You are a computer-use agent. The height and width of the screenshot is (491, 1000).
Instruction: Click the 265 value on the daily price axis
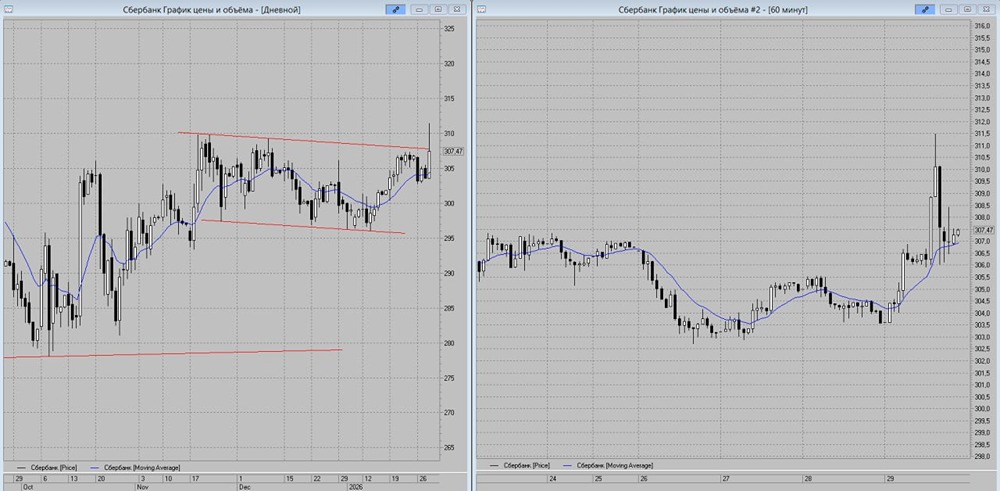(450, 448)
